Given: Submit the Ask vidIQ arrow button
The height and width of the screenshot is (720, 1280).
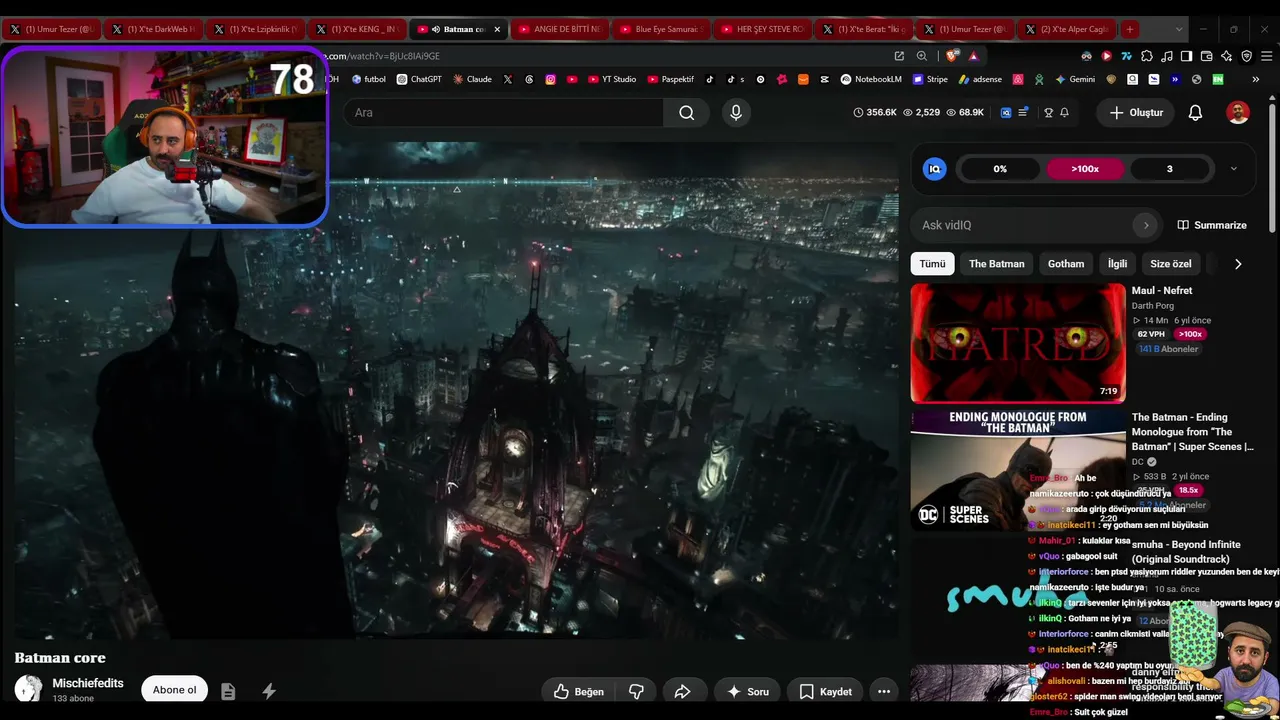Looking at the screenshot, I should tap(1146, 225).
